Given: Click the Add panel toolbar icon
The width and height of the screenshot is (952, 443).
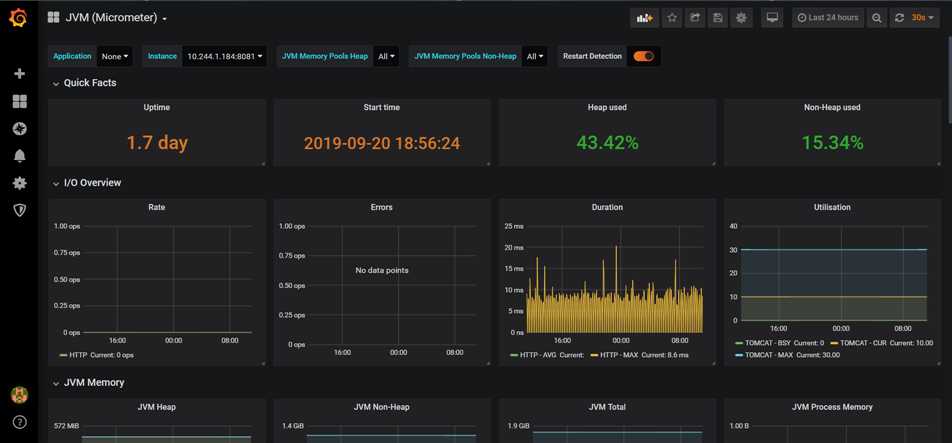Looking at the screenshot, I should click(x=644, y=18).
